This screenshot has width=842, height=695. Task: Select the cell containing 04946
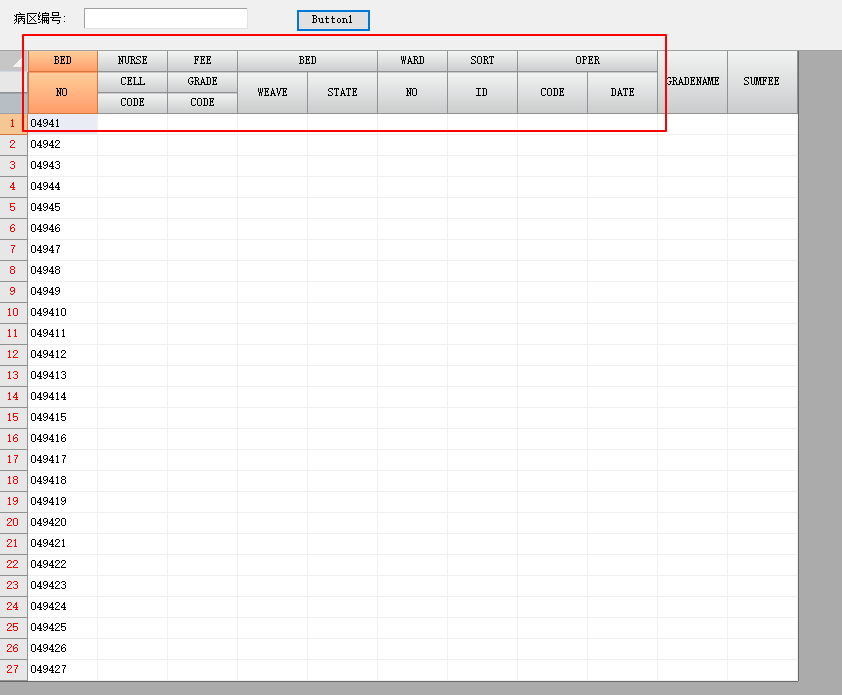click(62, 228)
